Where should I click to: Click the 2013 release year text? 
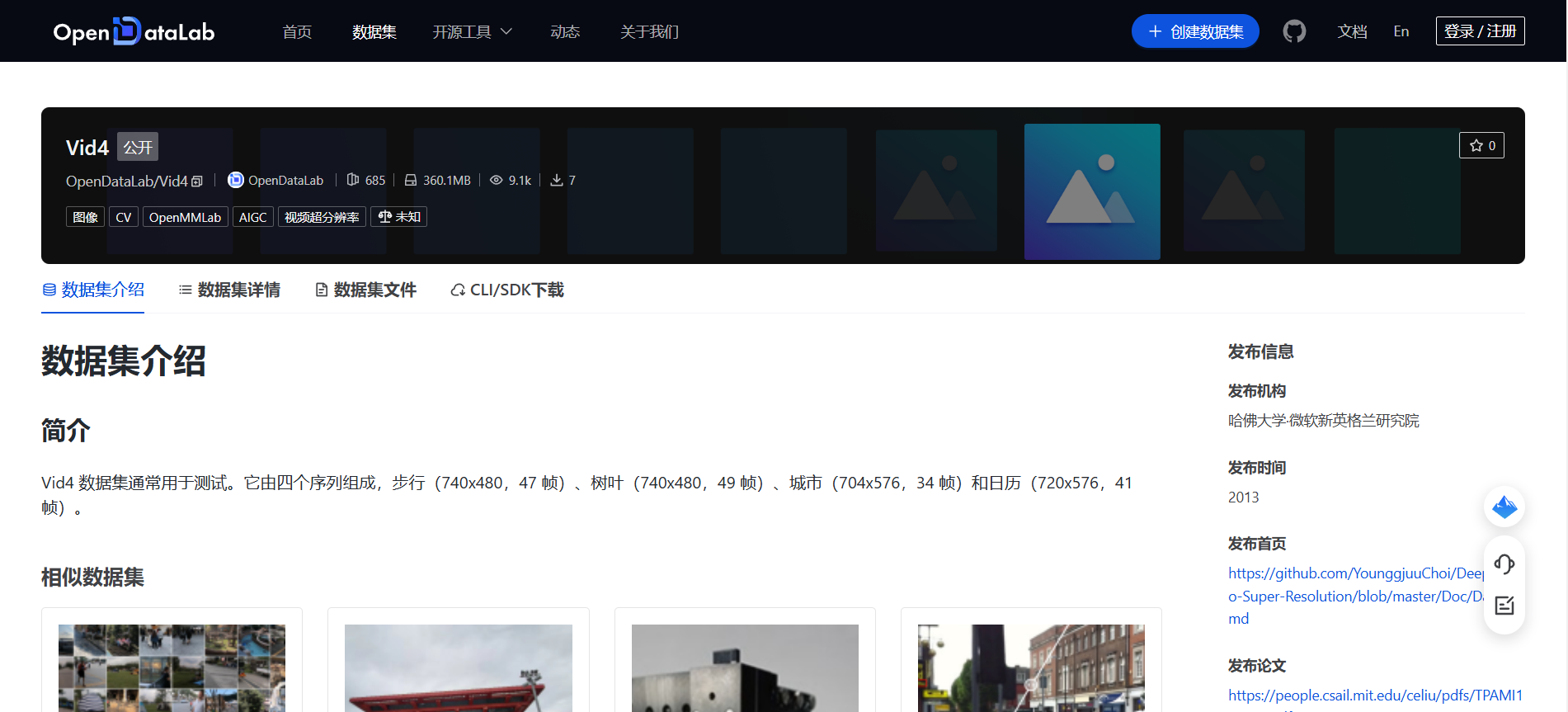pos(1243,497)
